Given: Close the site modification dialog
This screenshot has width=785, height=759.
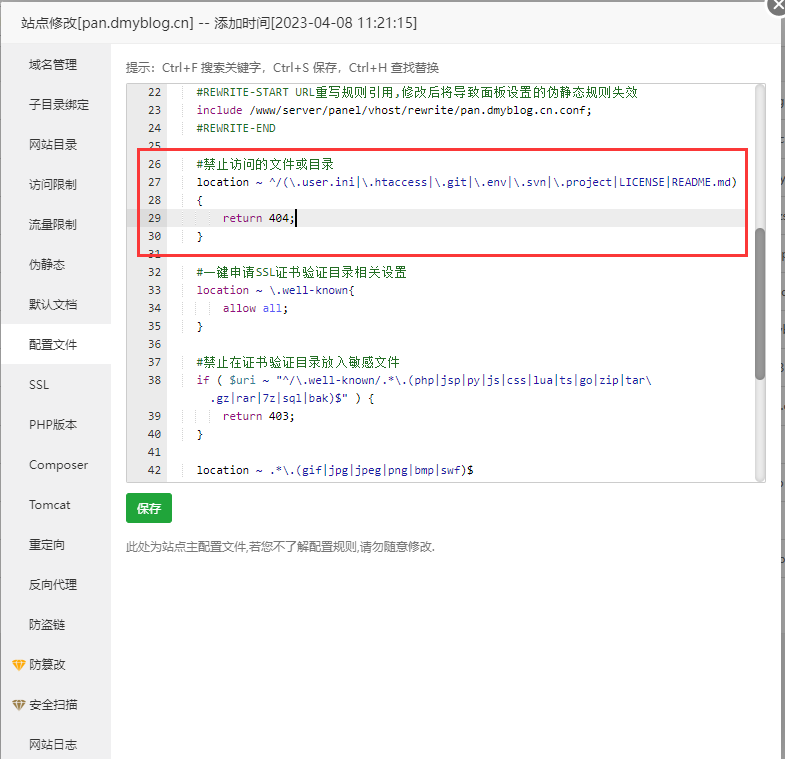Looking at the screenshot, I should 777,6.
